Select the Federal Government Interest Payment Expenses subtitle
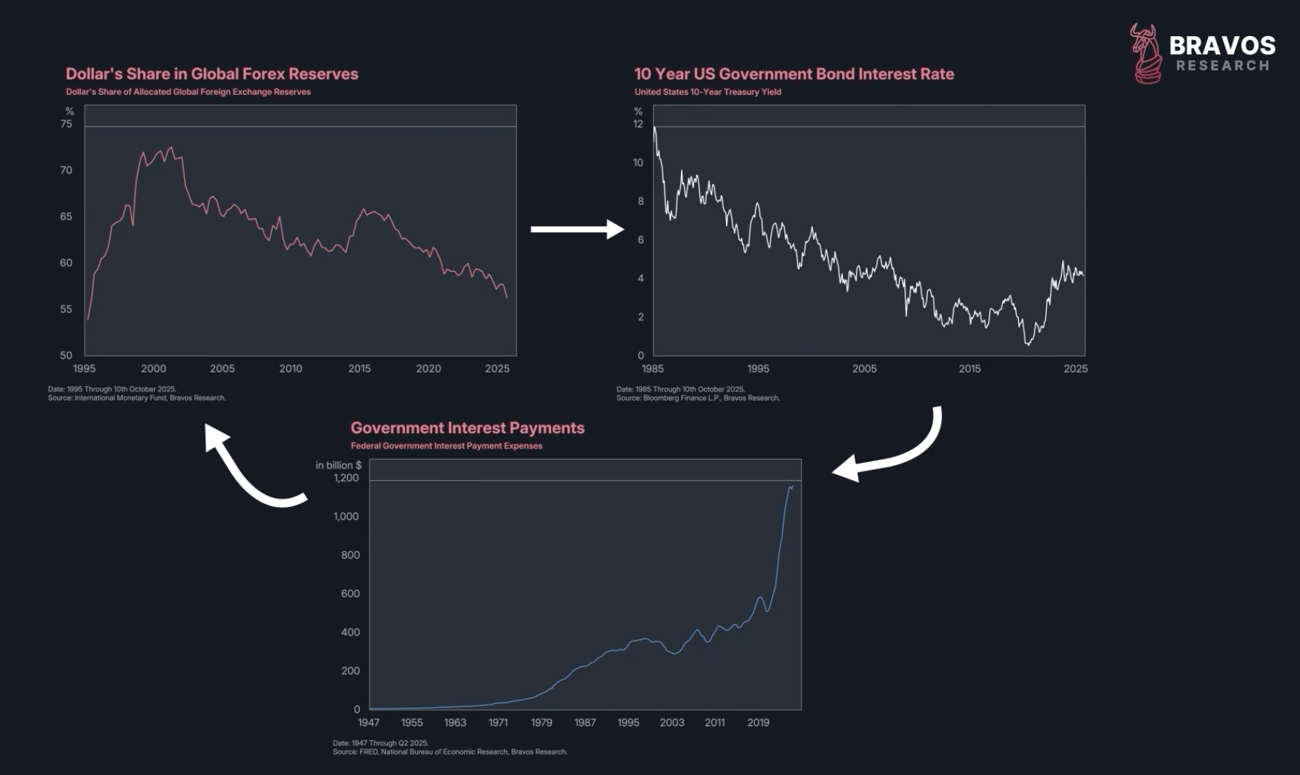The image size is (1300, 775). tap(446, 446)
